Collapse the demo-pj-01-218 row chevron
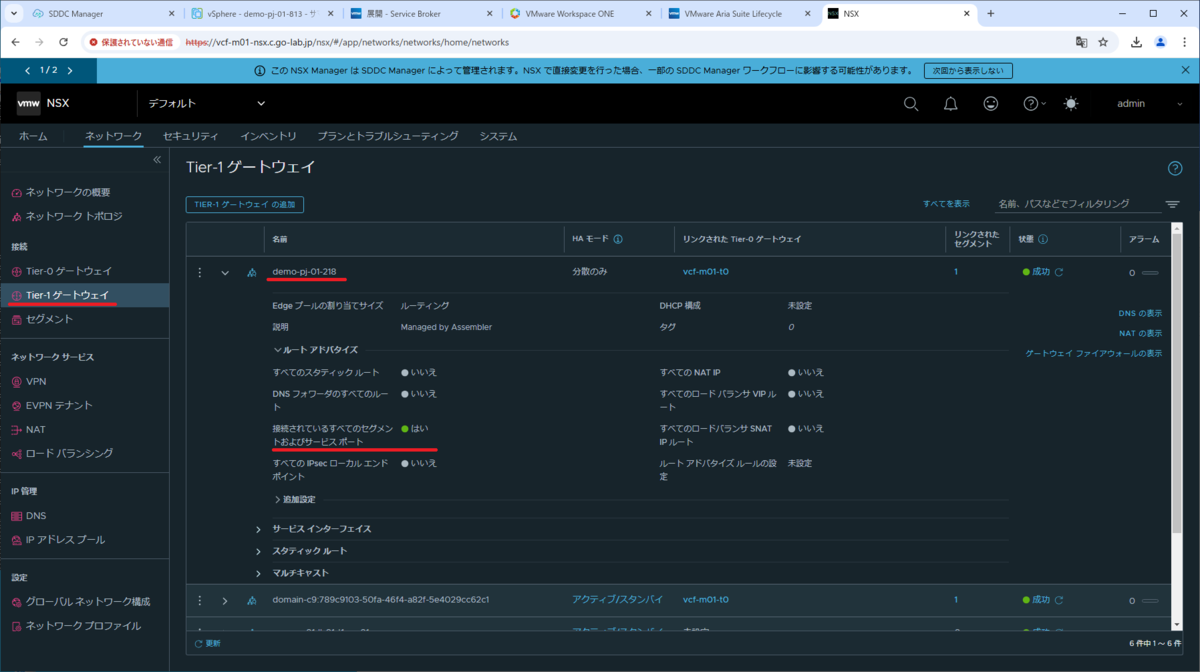Image resolution: width=1200 pixels, height=672 pixels. point(225,272)
